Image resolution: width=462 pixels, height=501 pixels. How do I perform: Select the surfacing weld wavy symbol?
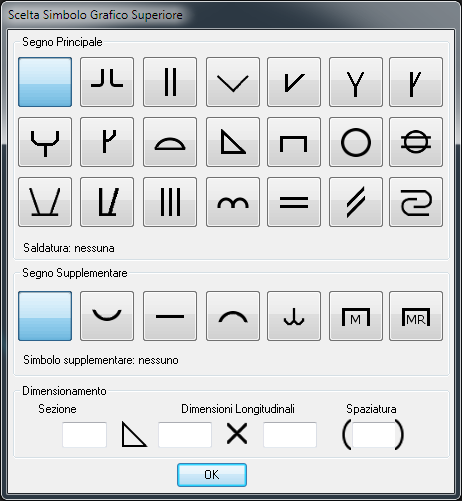[x=233, y=202]
